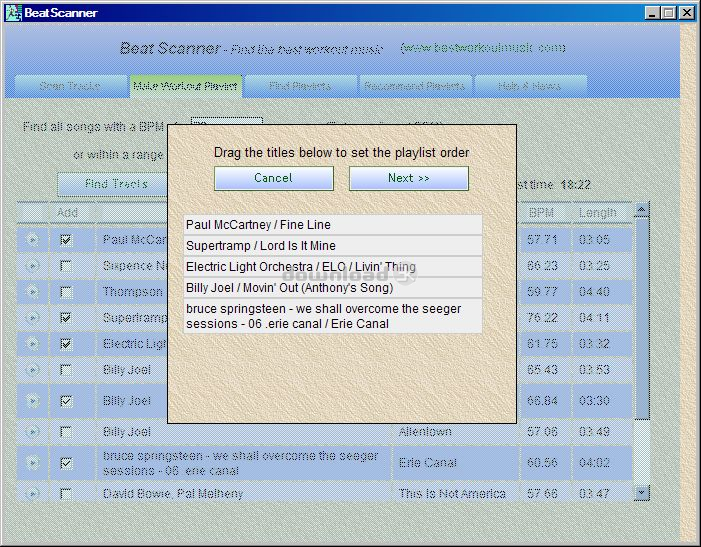Switch to the Scan Tracks tab
The image size is (701, 547).
pyautogui.click(x=70, y=86)
